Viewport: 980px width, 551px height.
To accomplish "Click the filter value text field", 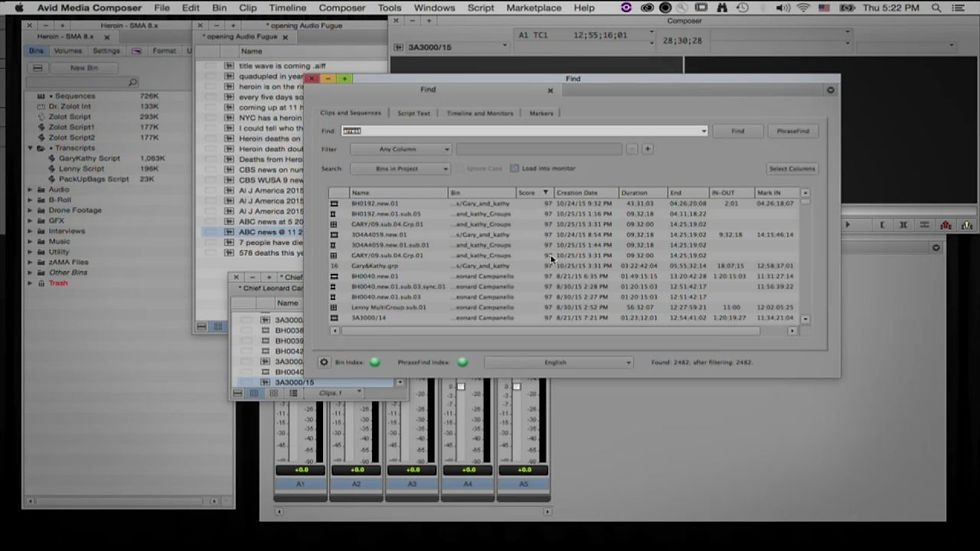I will (539, 149).
